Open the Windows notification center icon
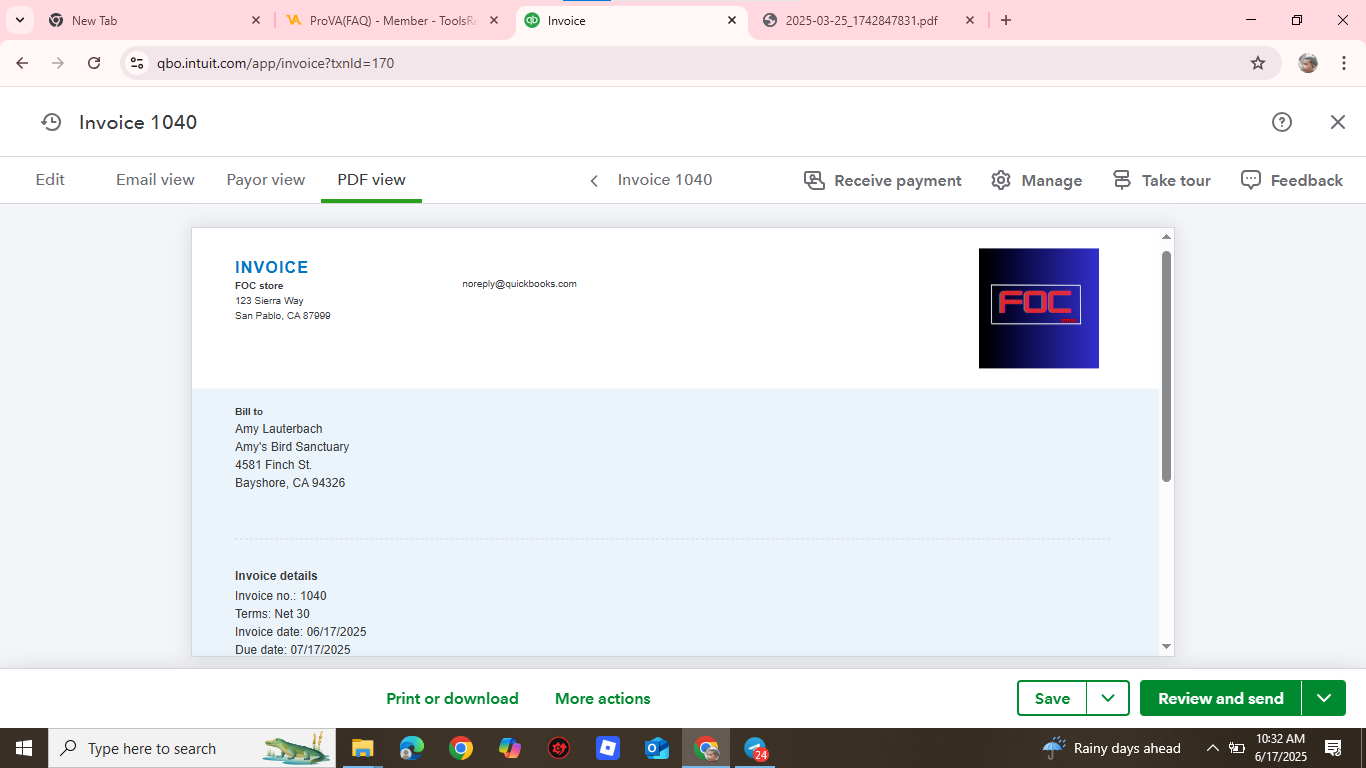The width and height of the screenshot is (1366, 768). (x=1333, y=748)
